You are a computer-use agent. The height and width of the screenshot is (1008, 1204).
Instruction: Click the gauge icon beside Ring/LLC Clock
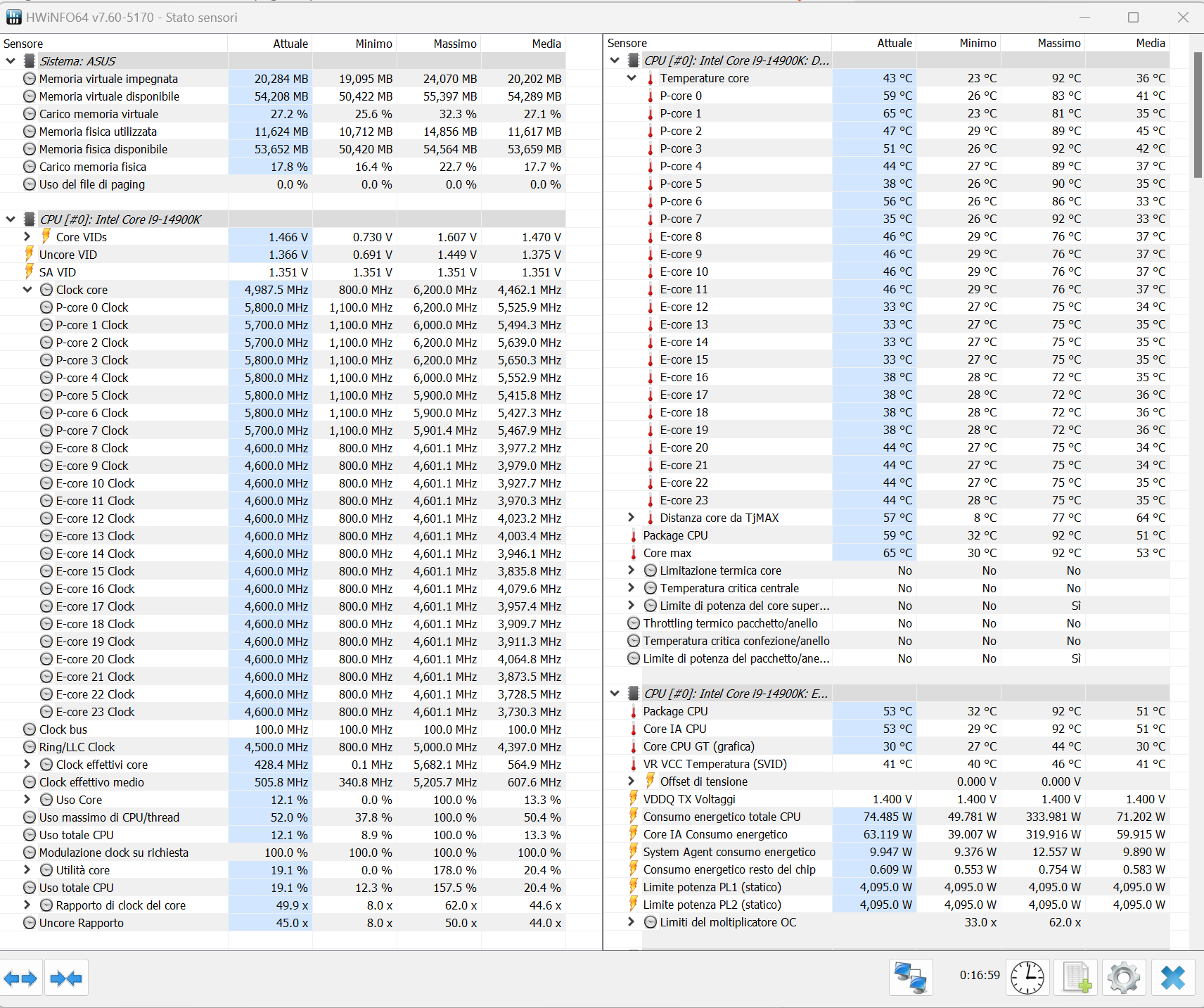[x=30, y=747]
